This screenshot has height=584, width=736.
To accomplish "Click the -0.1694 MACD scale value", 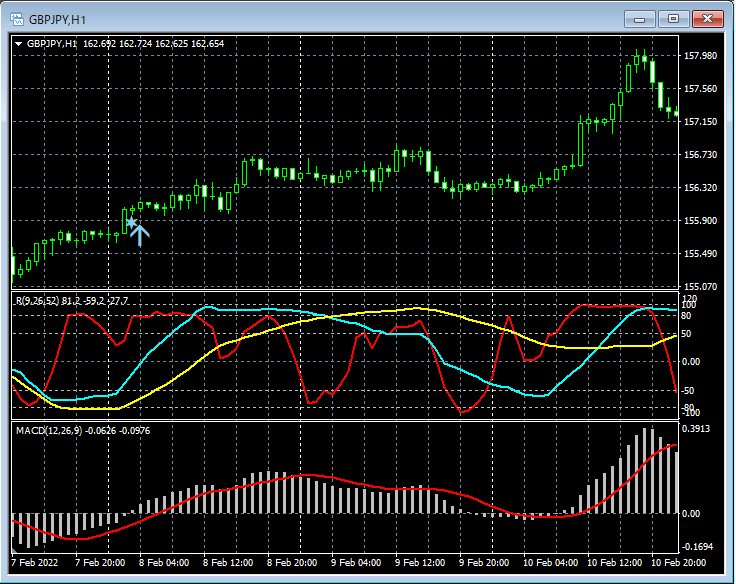I will 697,546.
